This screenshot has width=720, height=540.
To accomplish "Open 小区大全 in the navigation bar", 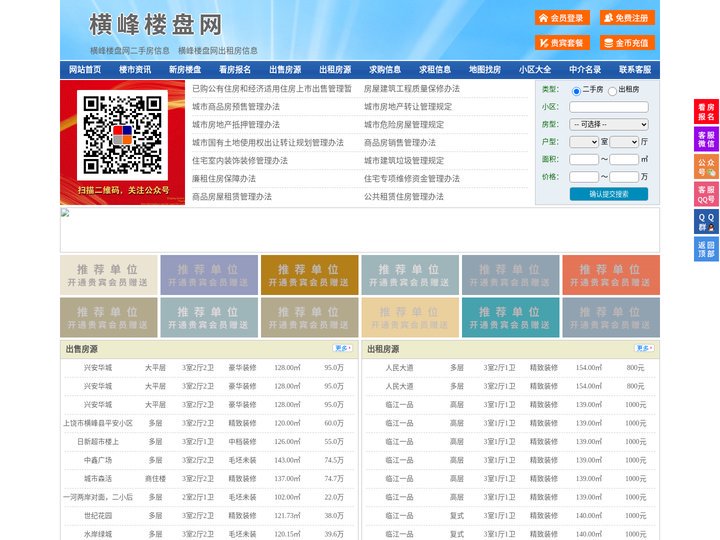I will [535, 70].
